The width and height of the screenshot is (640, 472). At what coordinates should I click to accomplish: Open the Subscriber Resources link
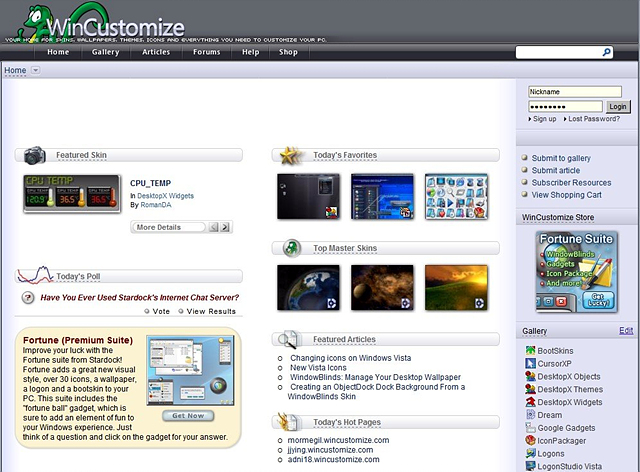coord(571,183)
